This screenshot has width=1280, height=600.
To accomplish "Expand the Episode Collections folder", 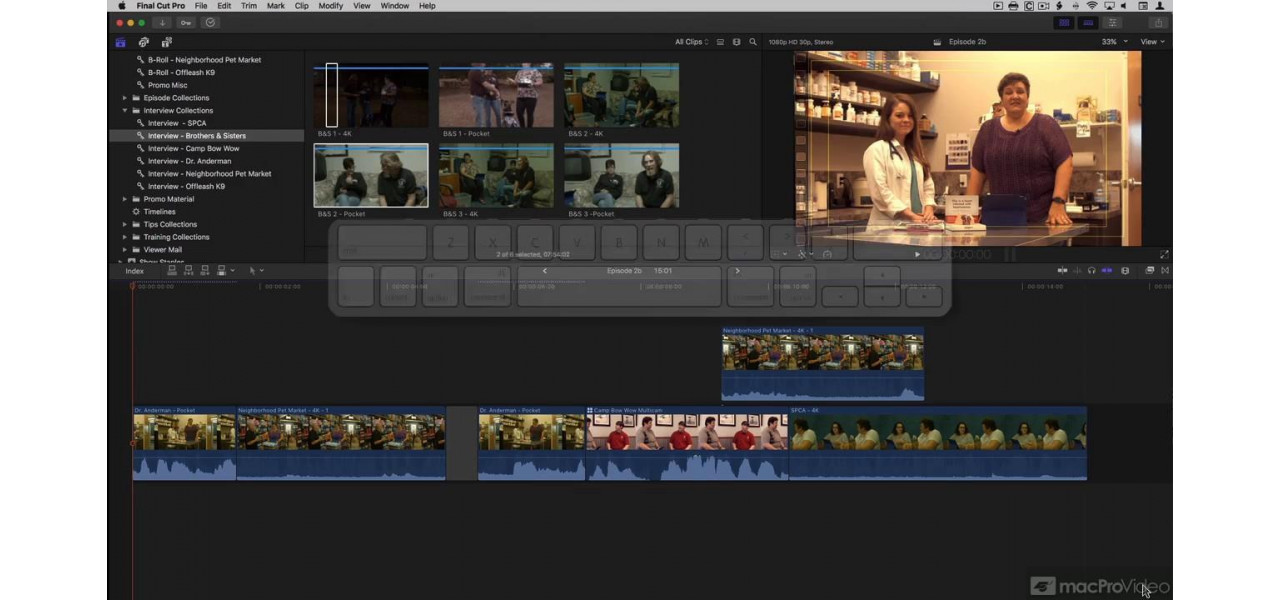I will click(125, 98).
